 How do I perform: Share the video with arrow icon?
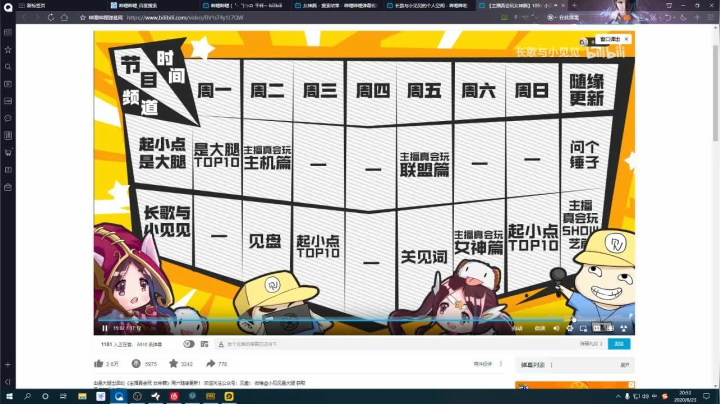click(210, 364)
